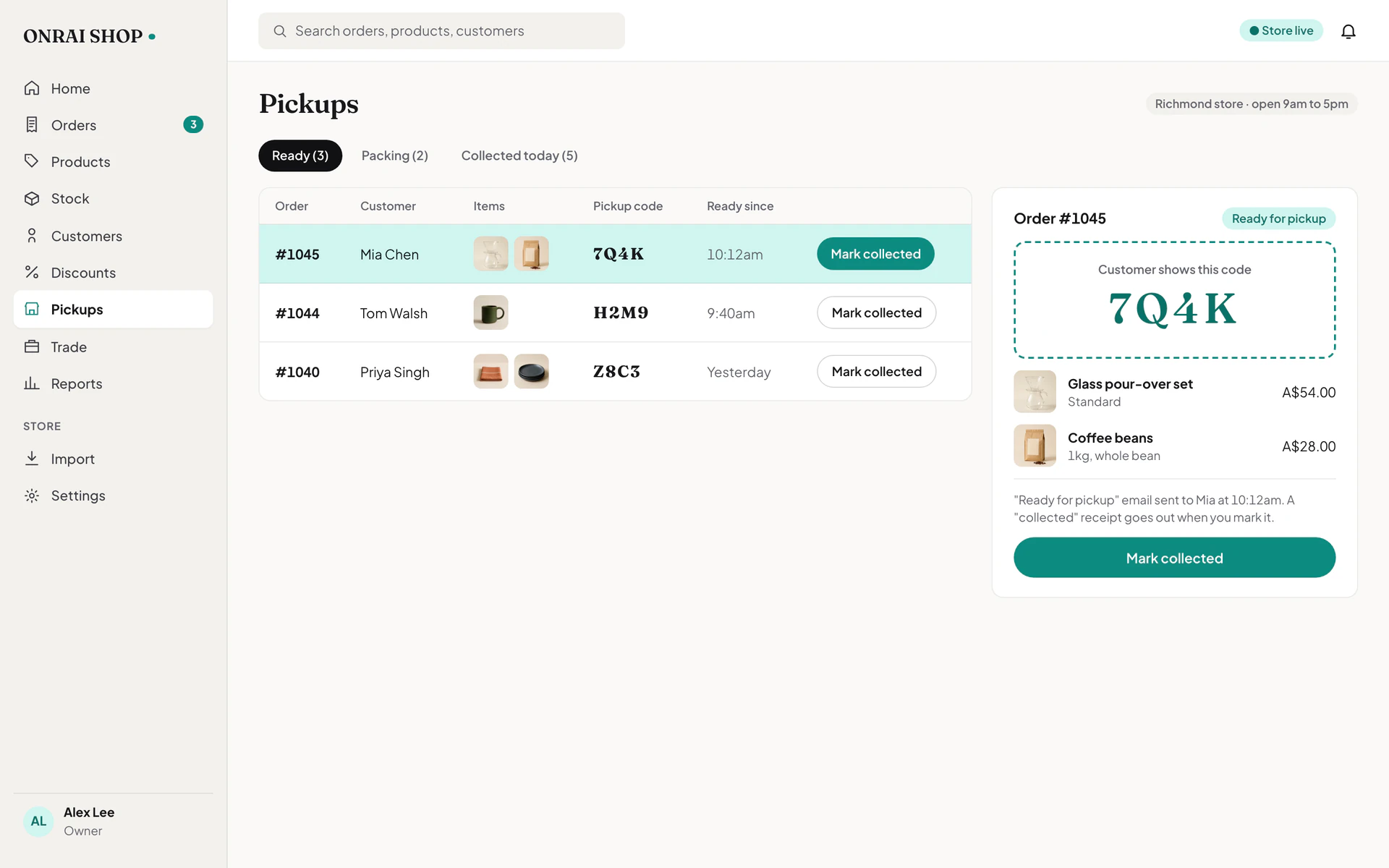Click the Store live status pill
Image resolution: width=1389 pixels, height=868 pixels.
click(1281, 30)
